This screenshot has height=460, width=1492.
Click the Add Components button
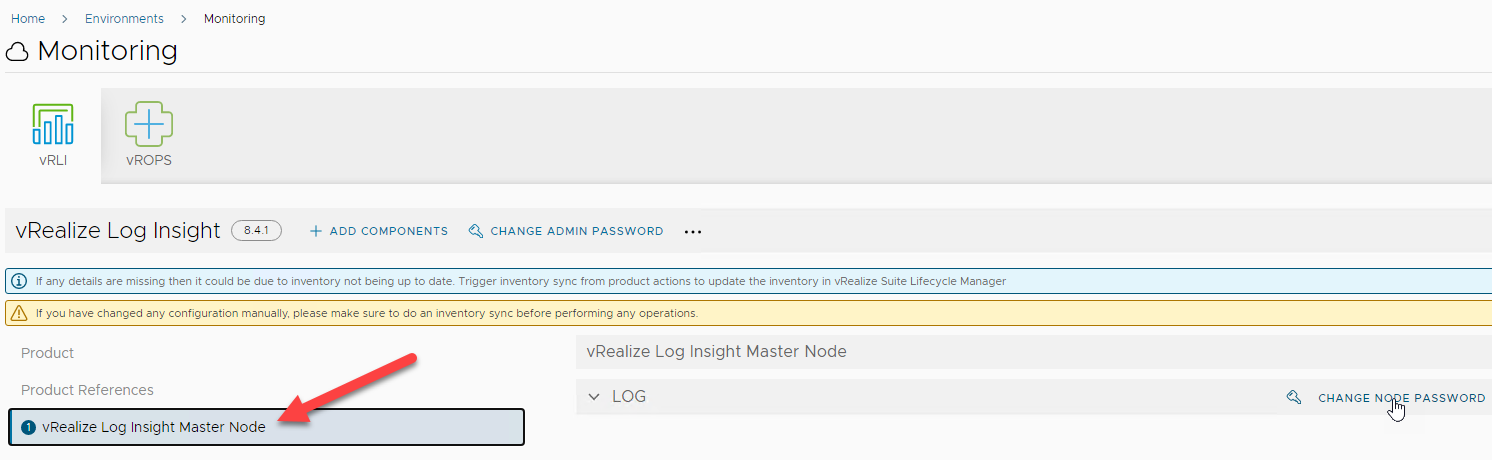388,231
